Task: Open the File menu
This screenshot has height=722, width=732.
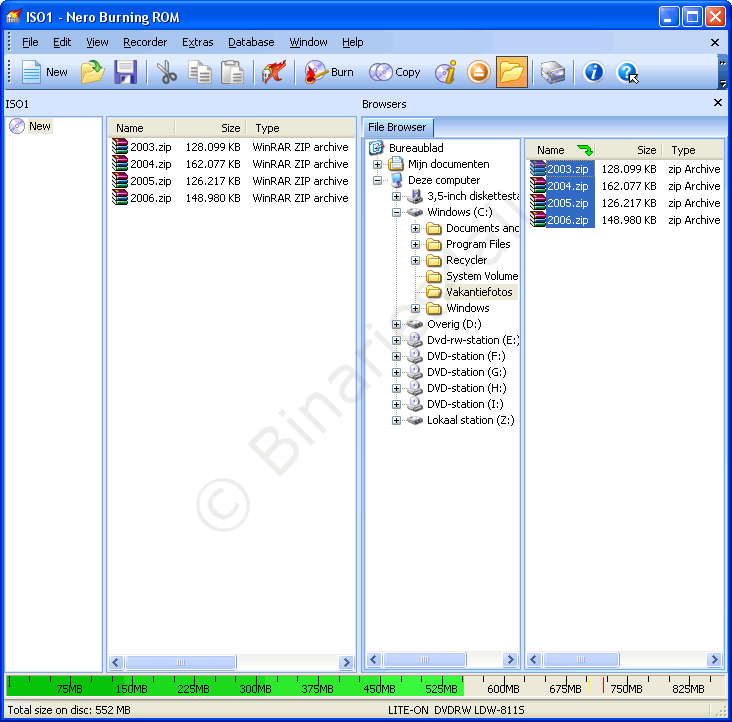Action: click(30, 42)
